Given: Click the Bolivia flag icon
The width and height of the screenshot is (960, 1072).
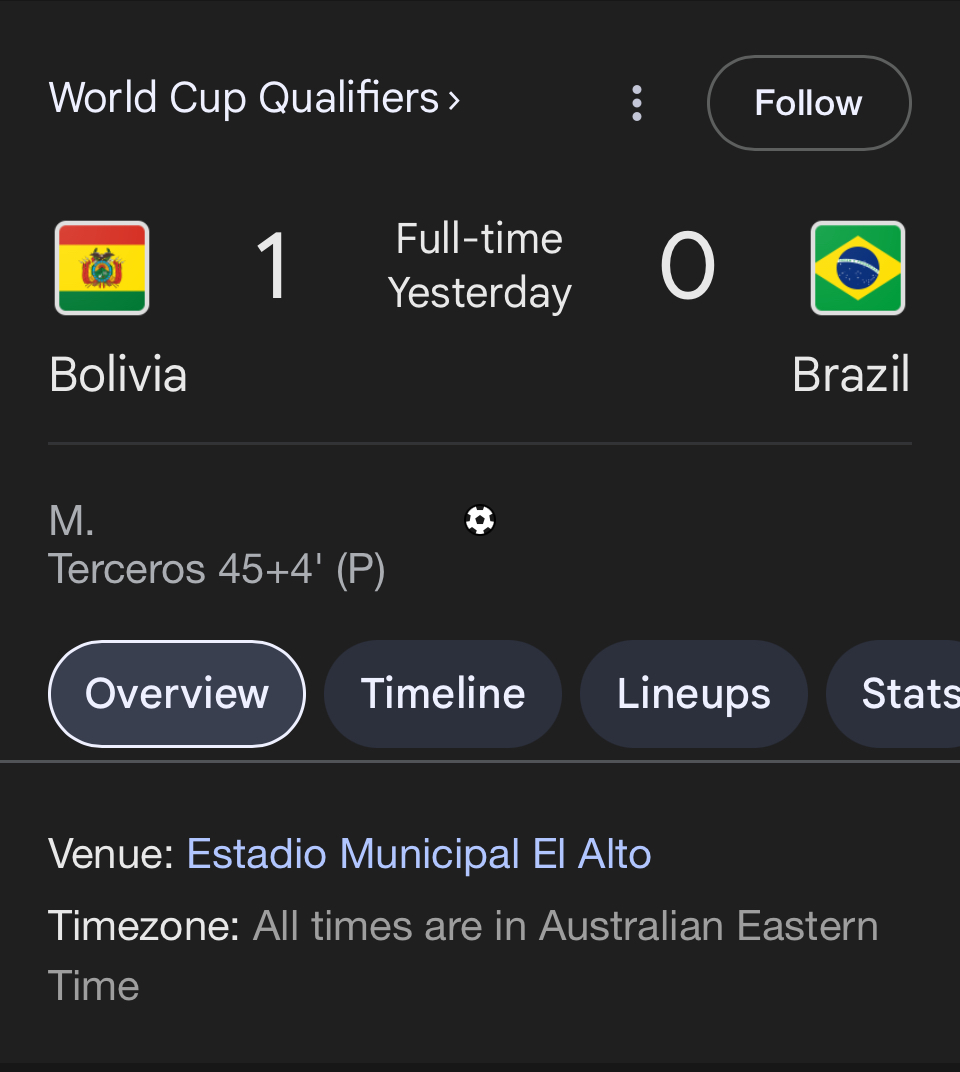Looking at the screenshot, I should [x=102, y=267].
